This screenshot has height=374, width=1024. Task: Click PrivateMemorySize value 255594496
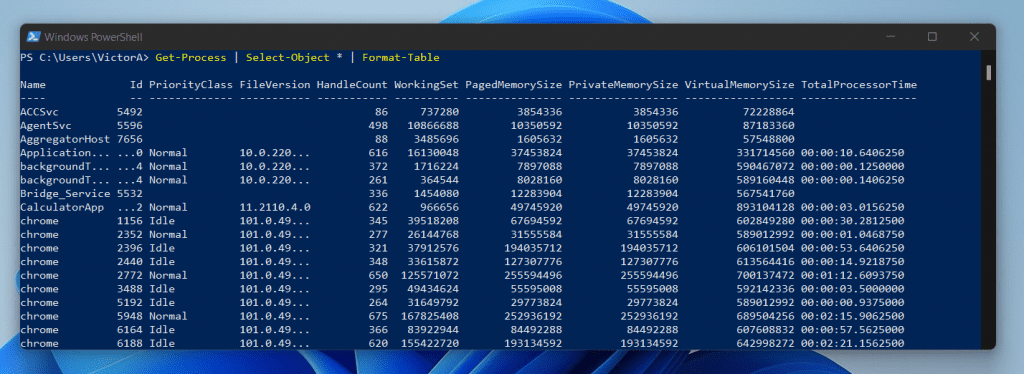pos(649,275)
